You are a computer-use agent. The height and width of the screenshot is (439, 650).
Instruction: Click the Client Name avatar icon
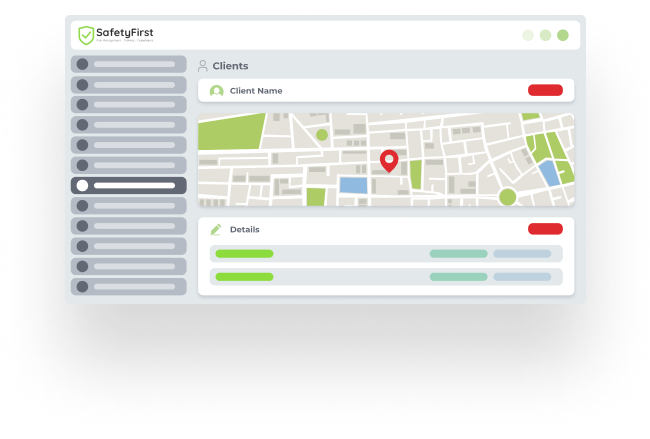click(x=216, y=91)
